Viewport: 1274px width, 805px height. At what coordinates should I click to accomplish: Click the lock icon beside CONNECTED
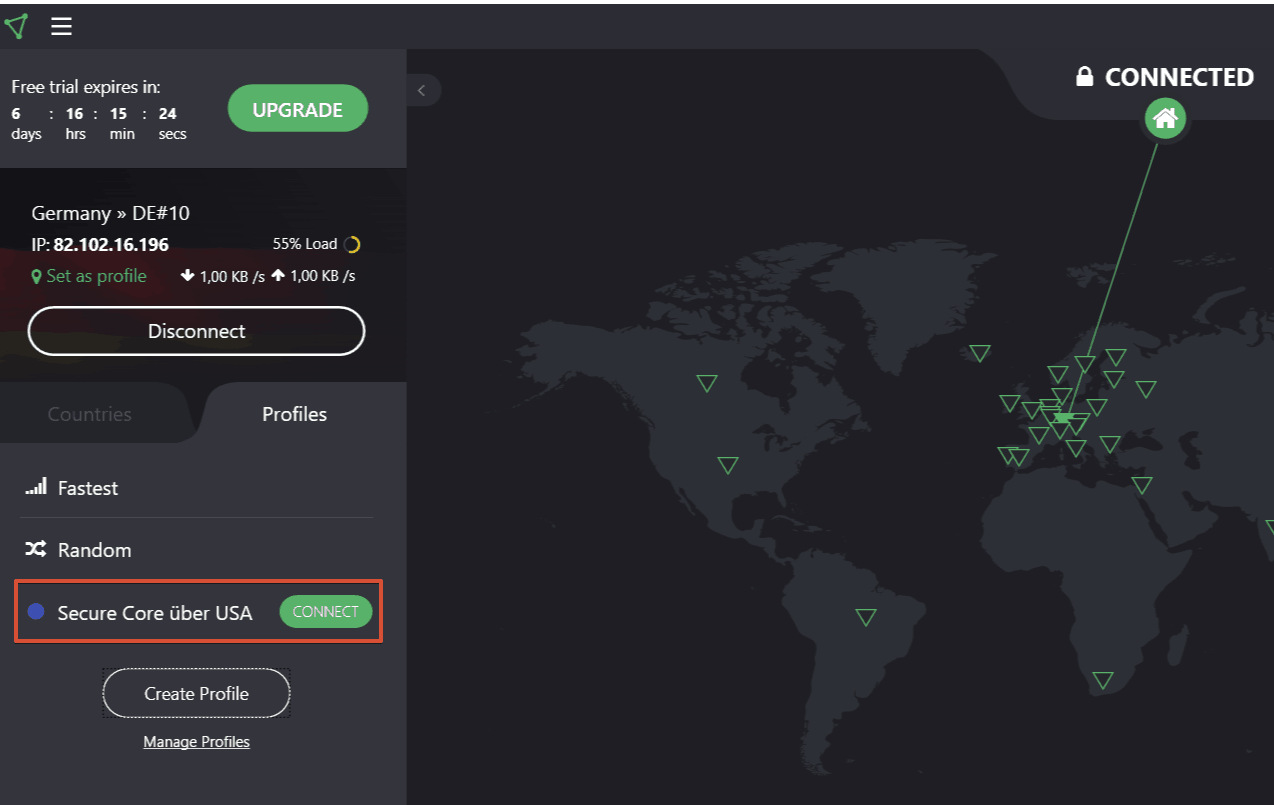(1084, 77)
